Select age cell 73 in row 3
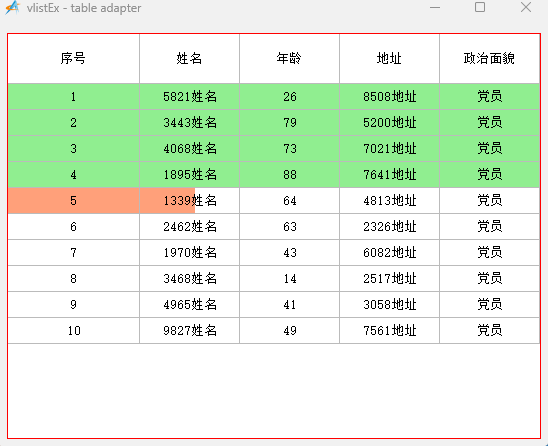This screenshot has width=548, height=446. pyautogui.click(x=289, y=149)
